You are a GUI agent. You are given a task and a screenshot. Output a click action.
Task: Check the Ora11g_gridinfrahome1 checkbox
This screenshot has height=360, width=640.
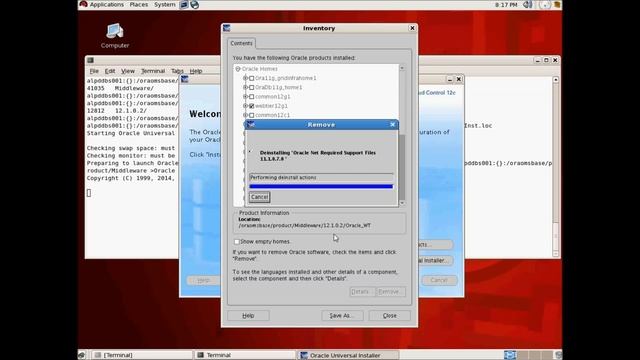coord(251,78)
